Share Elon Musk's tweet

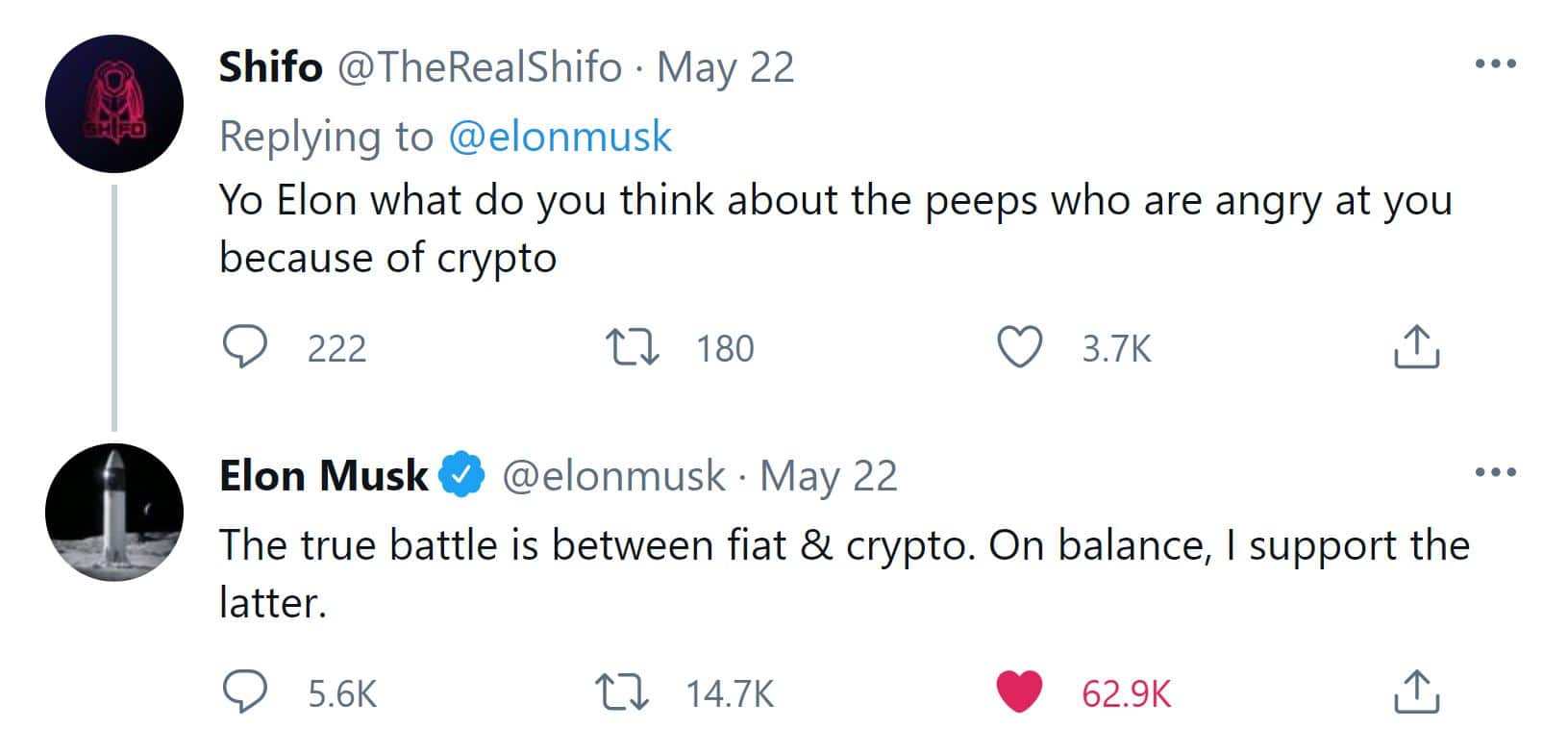point(1416,692)
